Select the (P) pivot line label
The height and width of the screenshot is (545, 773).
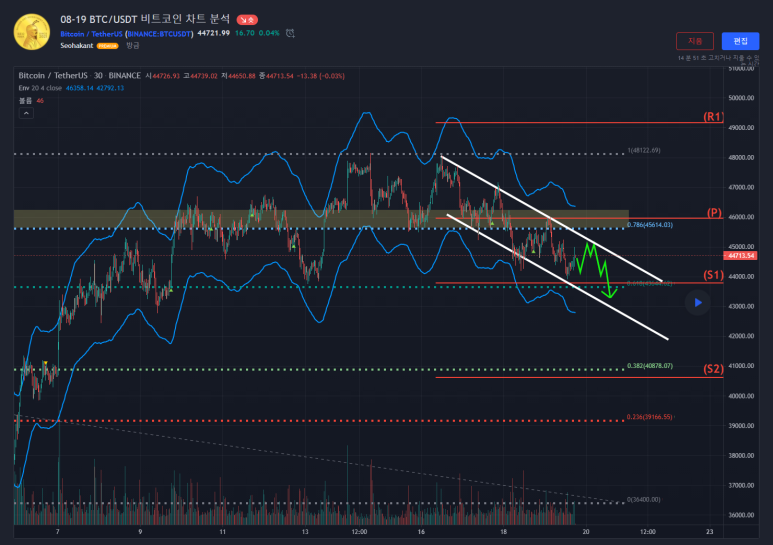click(x=714, y=213)
